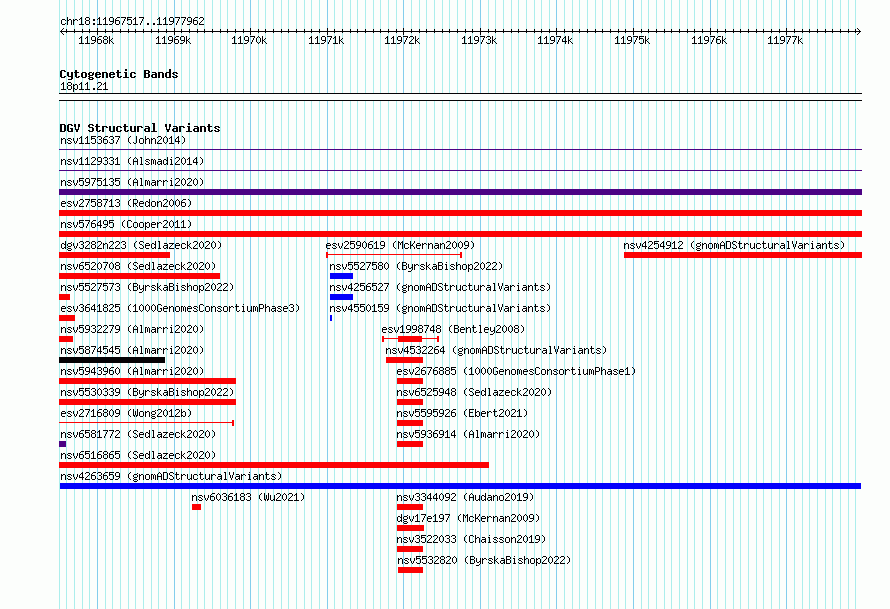Image resolution: width=890 pixels, height=609 pixels.
Task: Click nsv6516865 (Sedlazeck2020) label
Action: tap(138, 455)
